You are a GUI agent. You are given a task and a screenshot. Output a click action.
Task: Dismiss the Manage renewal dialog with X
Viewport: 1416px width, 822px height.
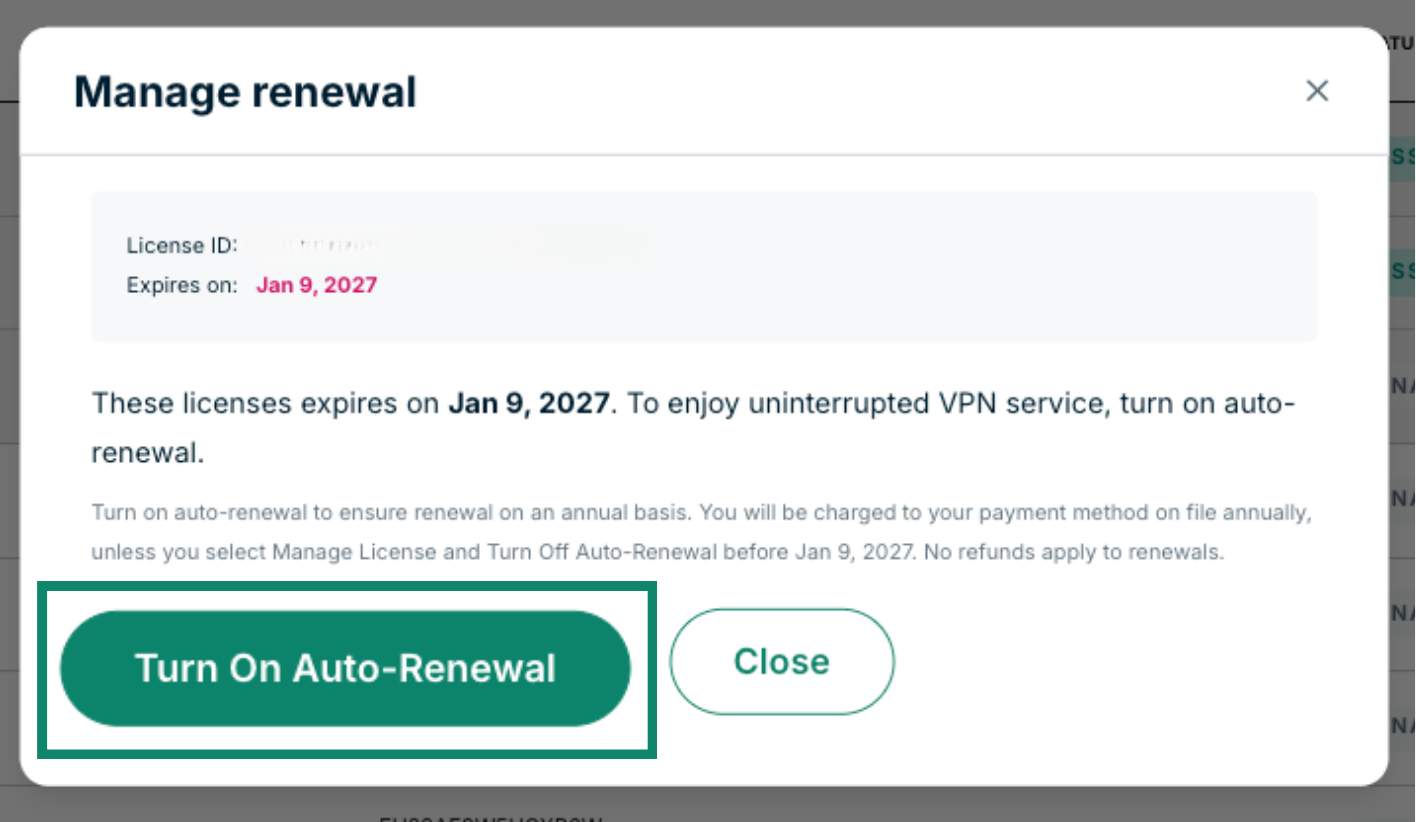1317,91
